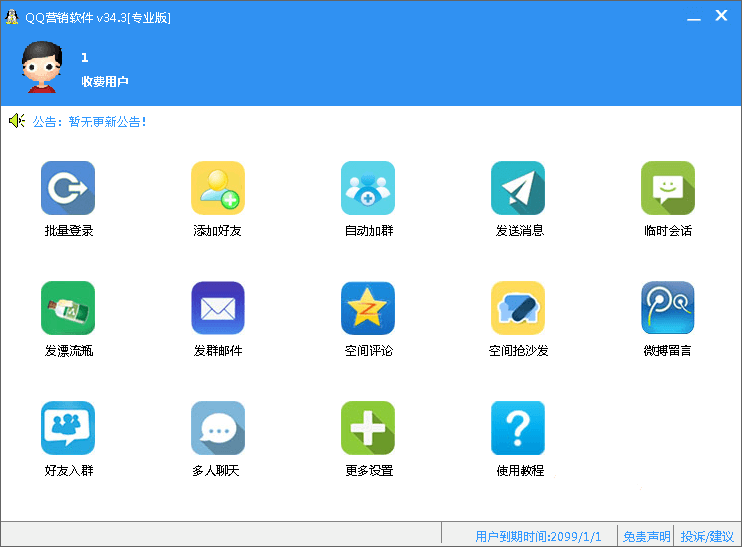Click the 公告：暂无更新公告！ announcement text
Screen dimensions: 742x547
pos(89,122)
